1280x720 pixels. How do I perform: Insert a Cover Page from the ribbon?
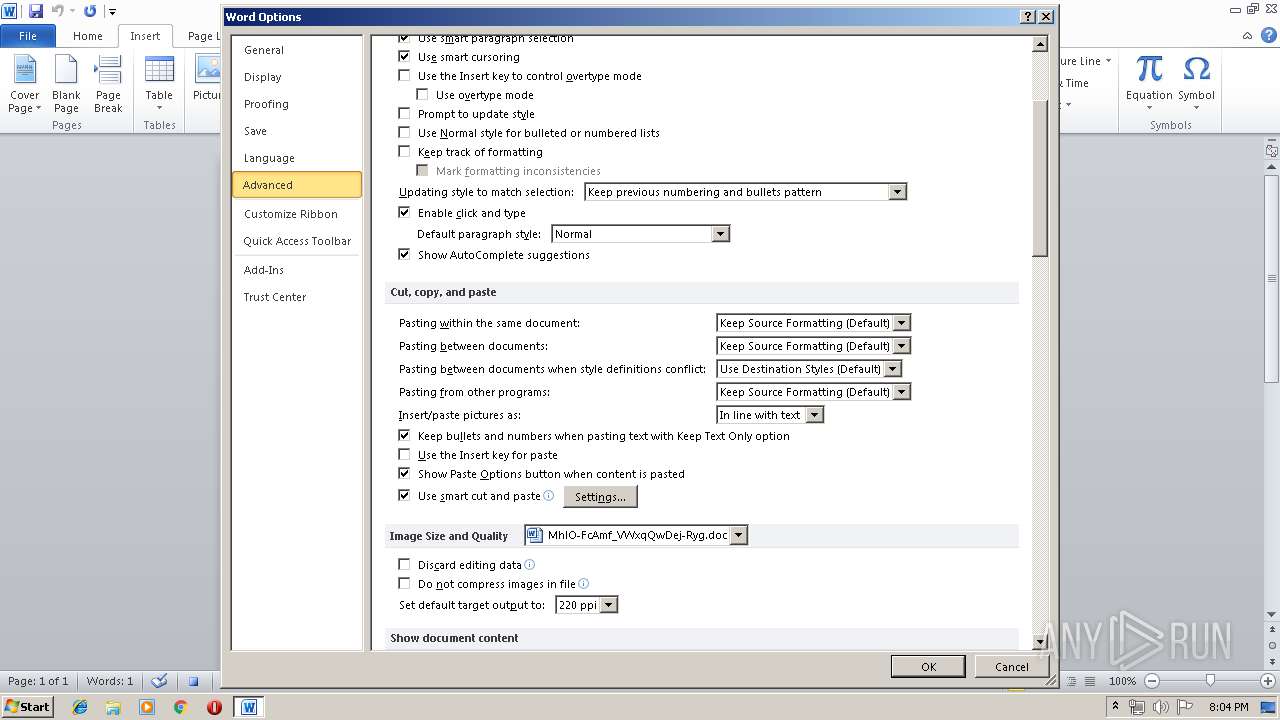24,84
